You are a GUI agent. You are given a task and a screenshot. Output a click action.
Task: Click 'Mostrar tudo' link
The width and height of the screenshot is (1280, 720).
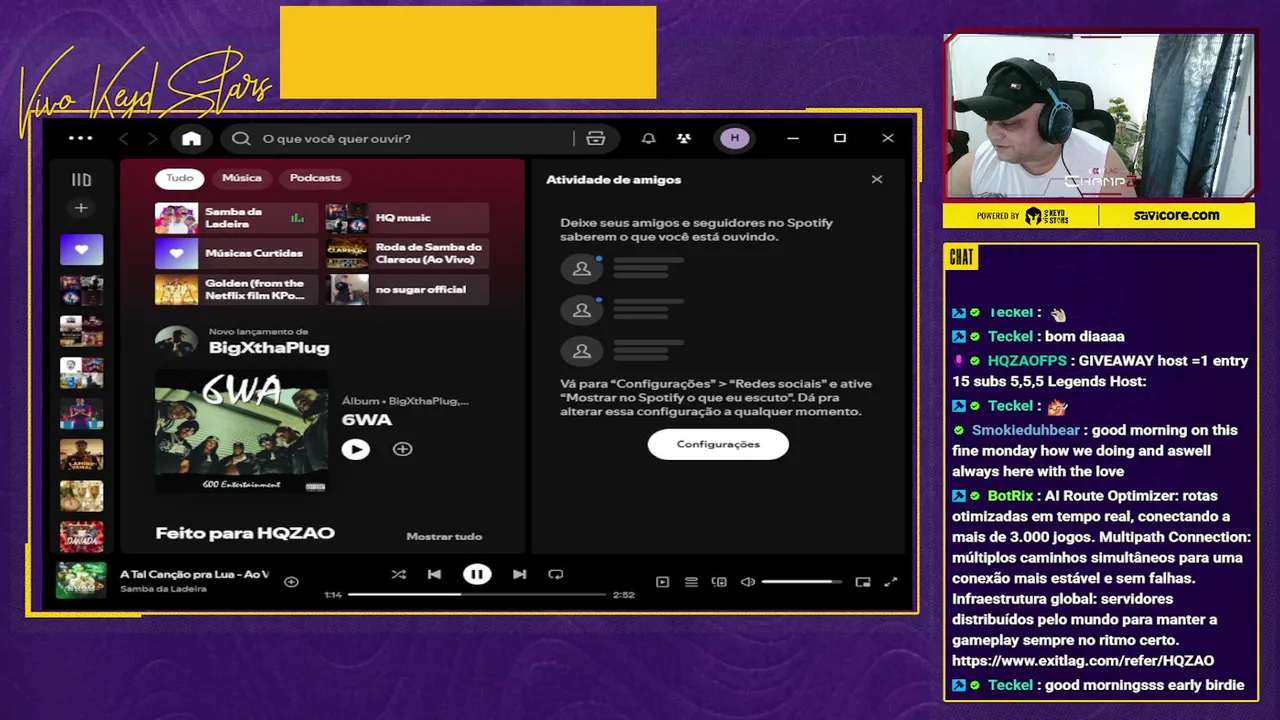(x=444, y=536)
